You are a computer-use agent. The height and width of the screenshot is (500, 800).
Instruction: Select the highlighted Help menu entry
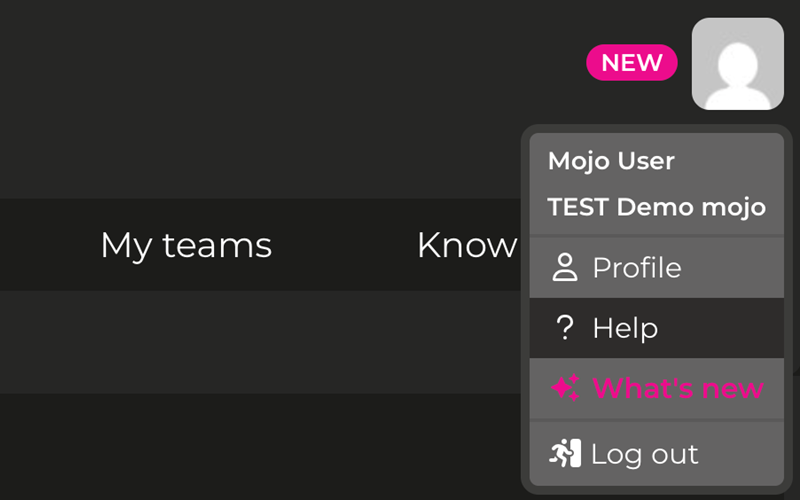pyautogui.click(x=657, y=328)
